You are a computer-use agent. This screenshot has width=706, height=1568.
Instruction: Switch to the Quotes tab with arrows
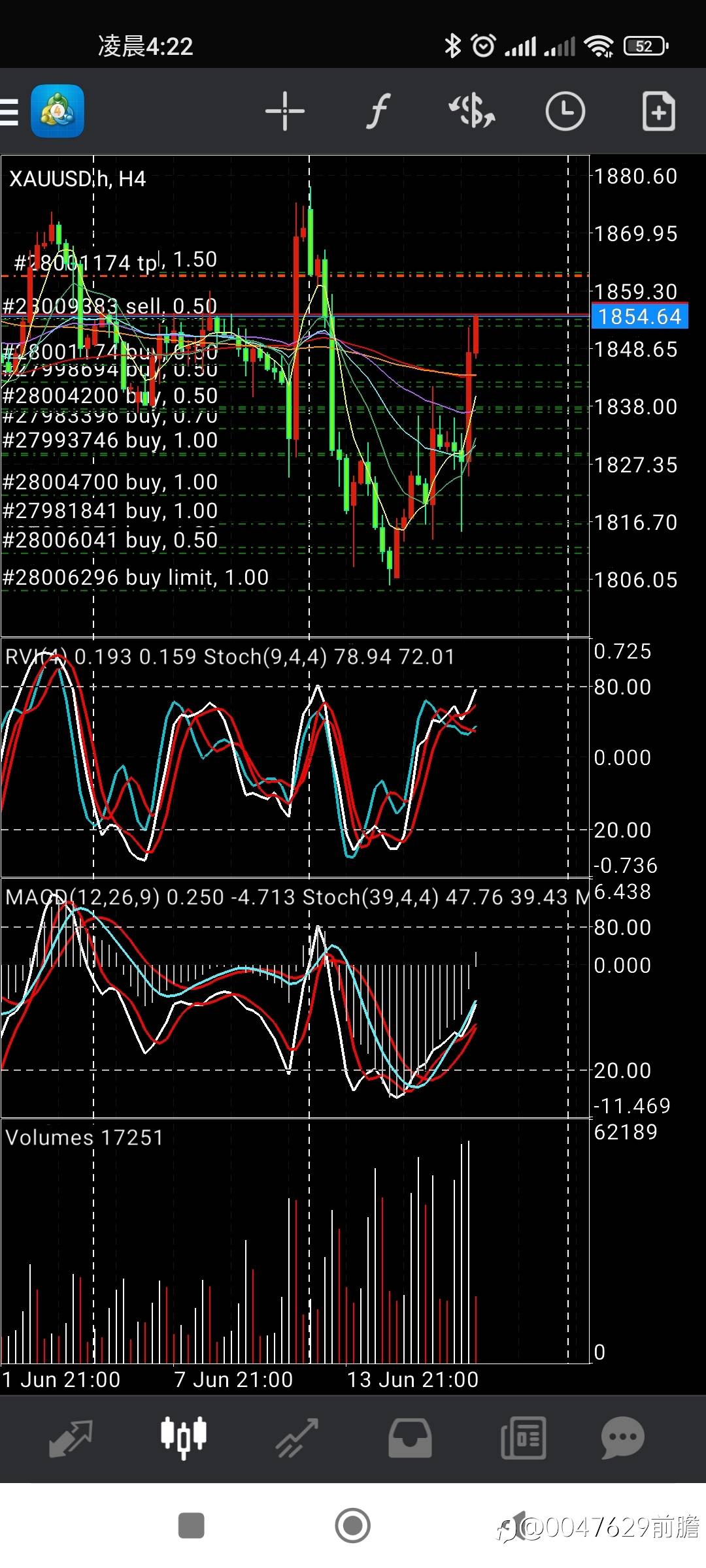click(71, 1438)
